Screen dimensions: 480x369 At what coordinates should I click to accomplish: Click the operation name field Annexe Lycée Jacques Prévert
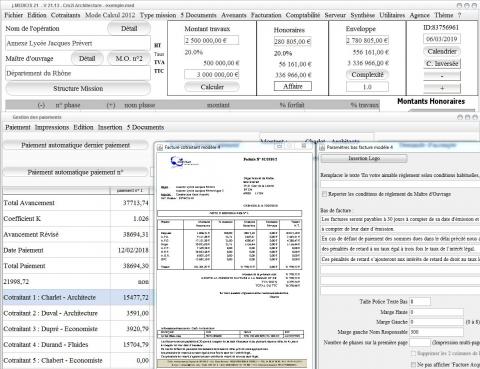(x=78, y=43)
